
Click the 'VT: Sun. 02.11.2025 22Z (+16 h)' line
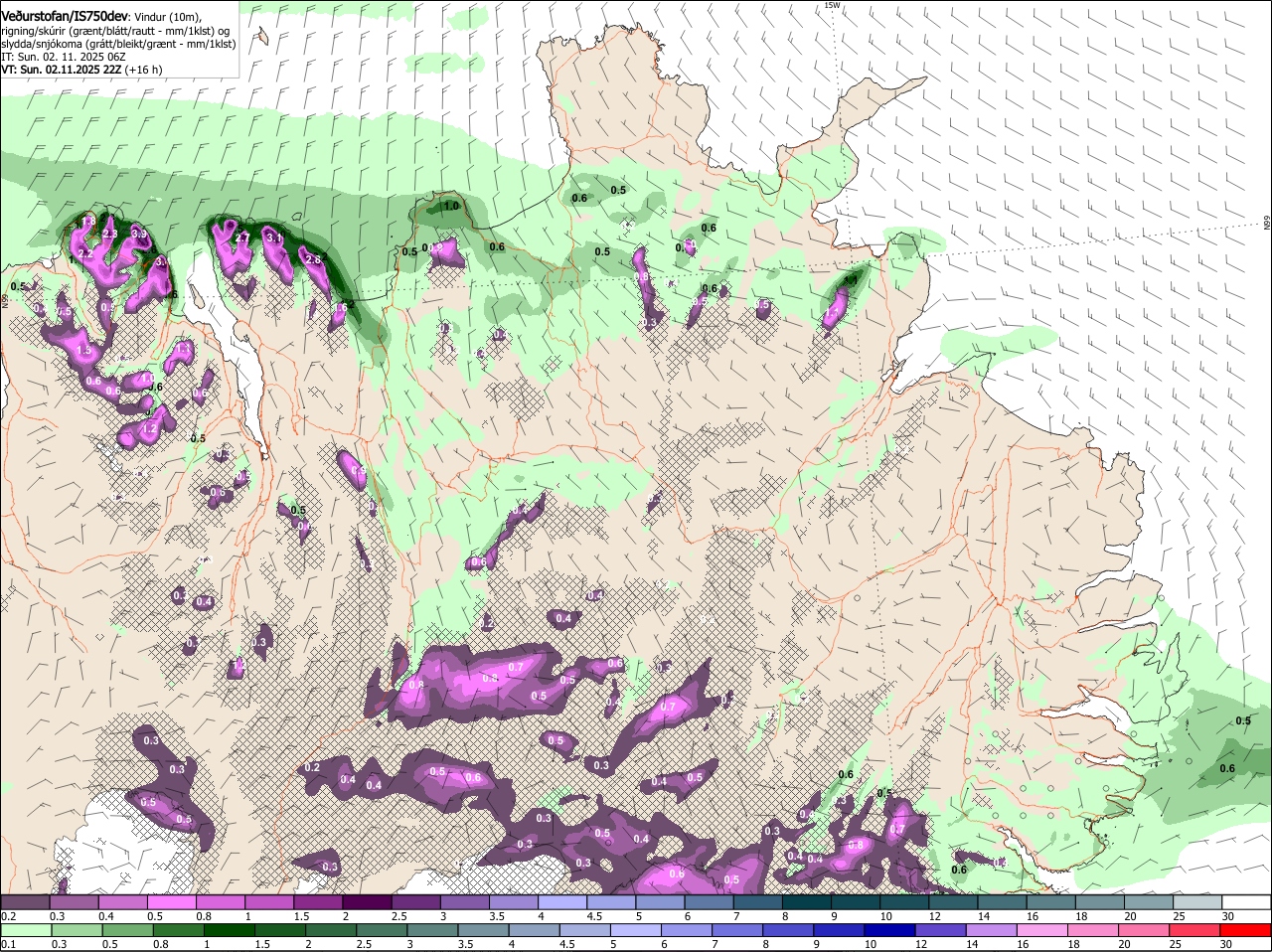81,70
